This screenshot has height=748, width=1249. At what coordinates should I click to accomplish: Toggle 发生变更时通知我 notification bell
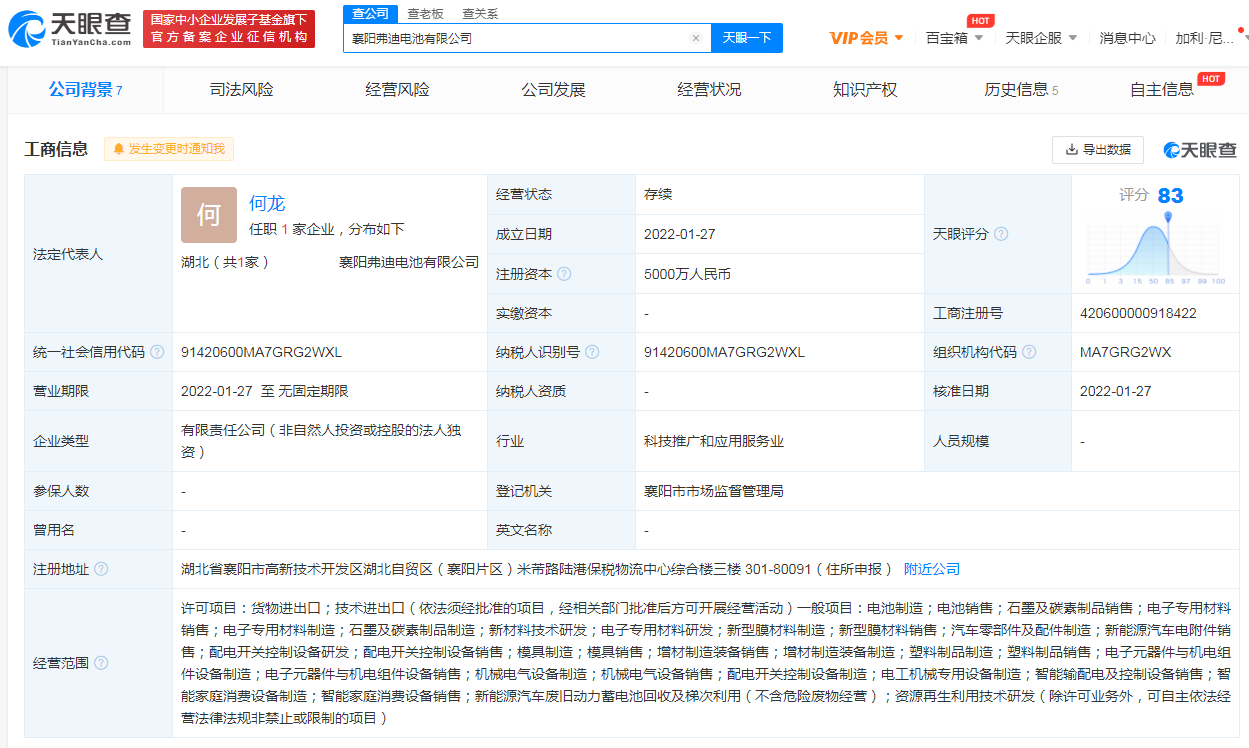[169, 149]
